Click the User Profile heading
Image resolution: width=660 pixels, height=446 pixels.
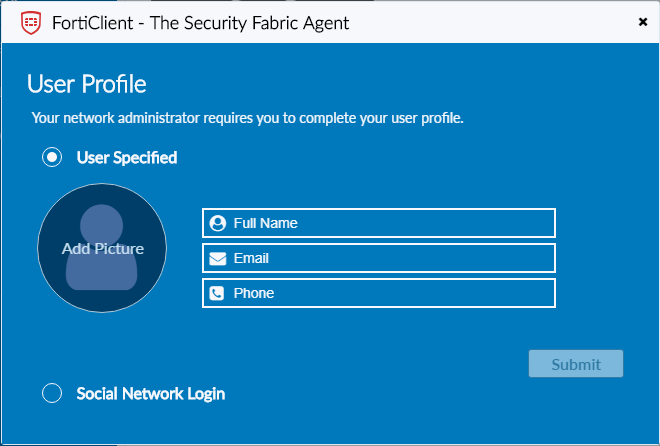(x=87, y=83)
